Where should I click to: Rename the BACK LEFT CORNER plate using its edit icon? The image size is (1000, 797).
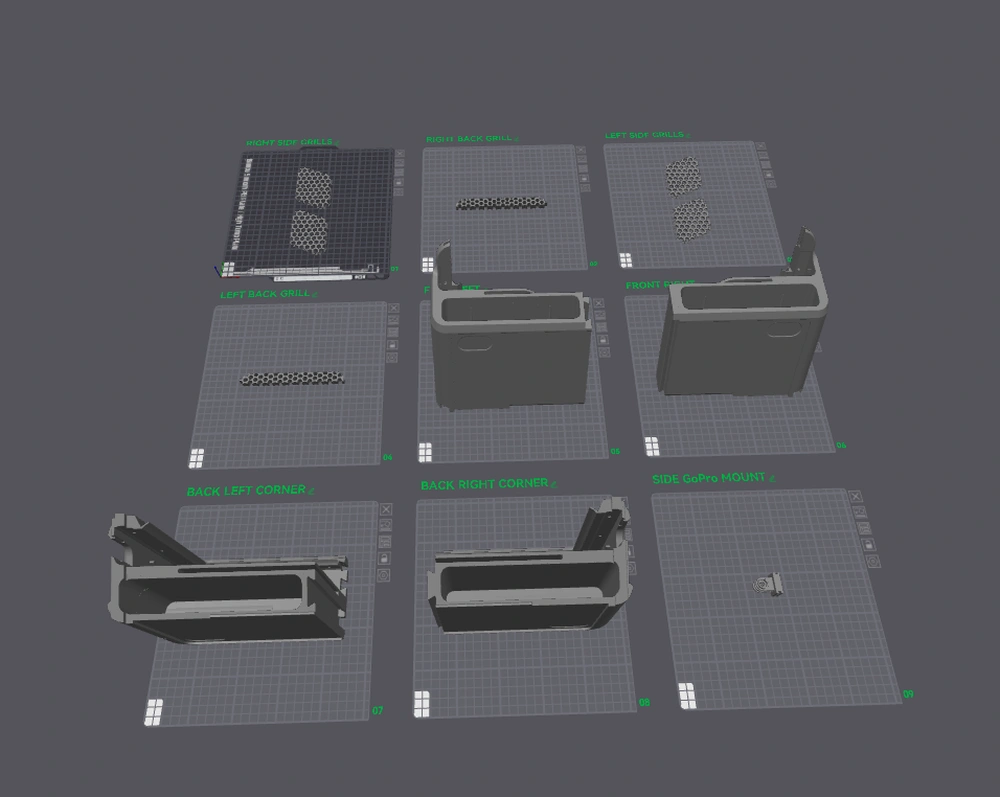pyautogui.click(x=310, y=490)
